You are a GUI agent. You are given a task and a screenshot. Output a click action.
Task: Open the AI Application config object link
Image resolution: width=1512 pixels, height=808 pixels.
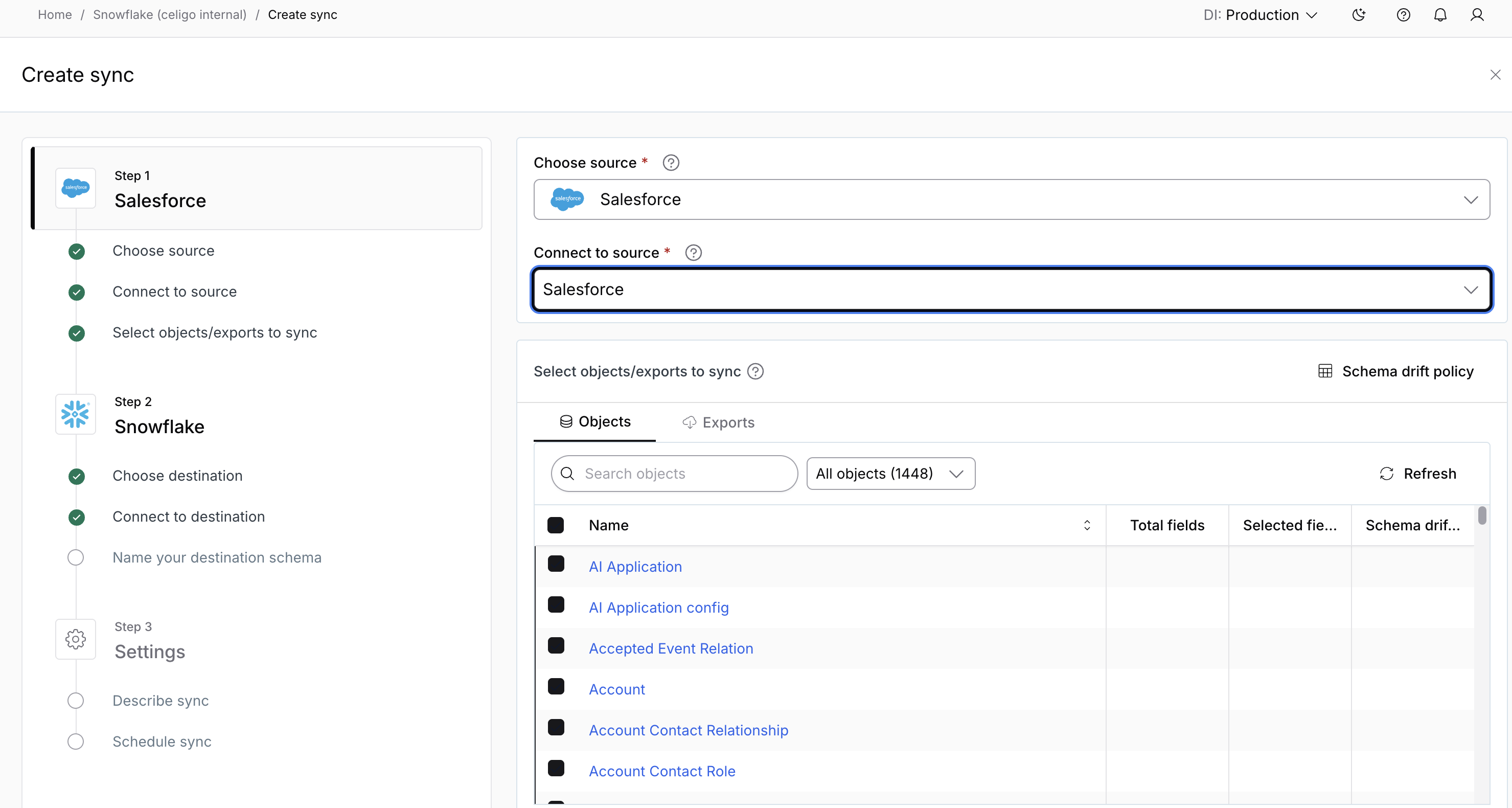click(x=658, y=608)
